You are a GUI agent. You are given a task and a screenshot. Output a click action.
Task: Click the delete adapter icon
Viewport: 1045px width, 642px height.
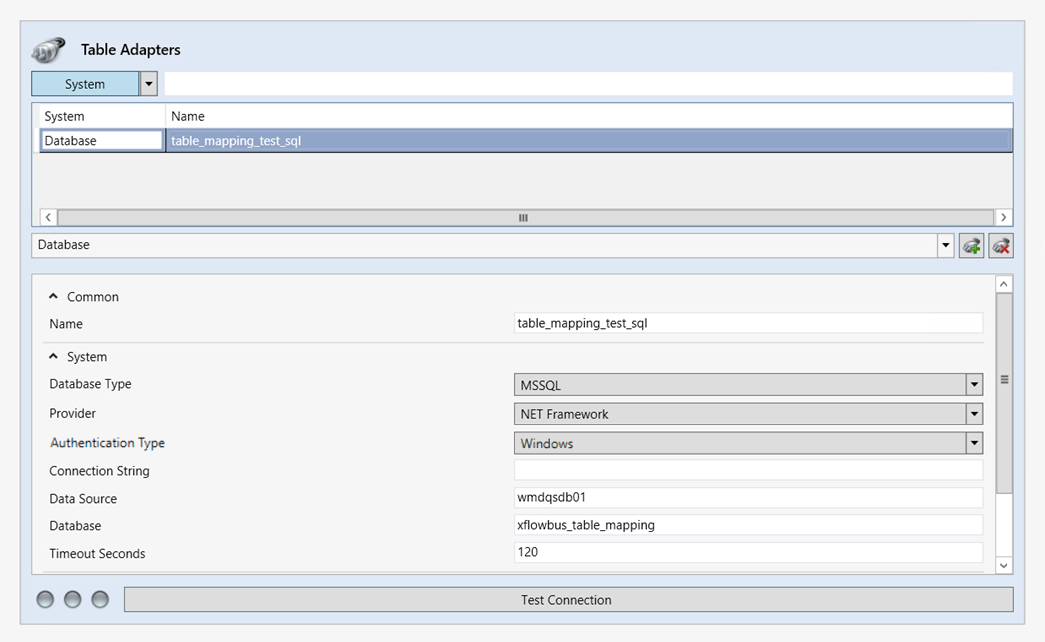1000,245
